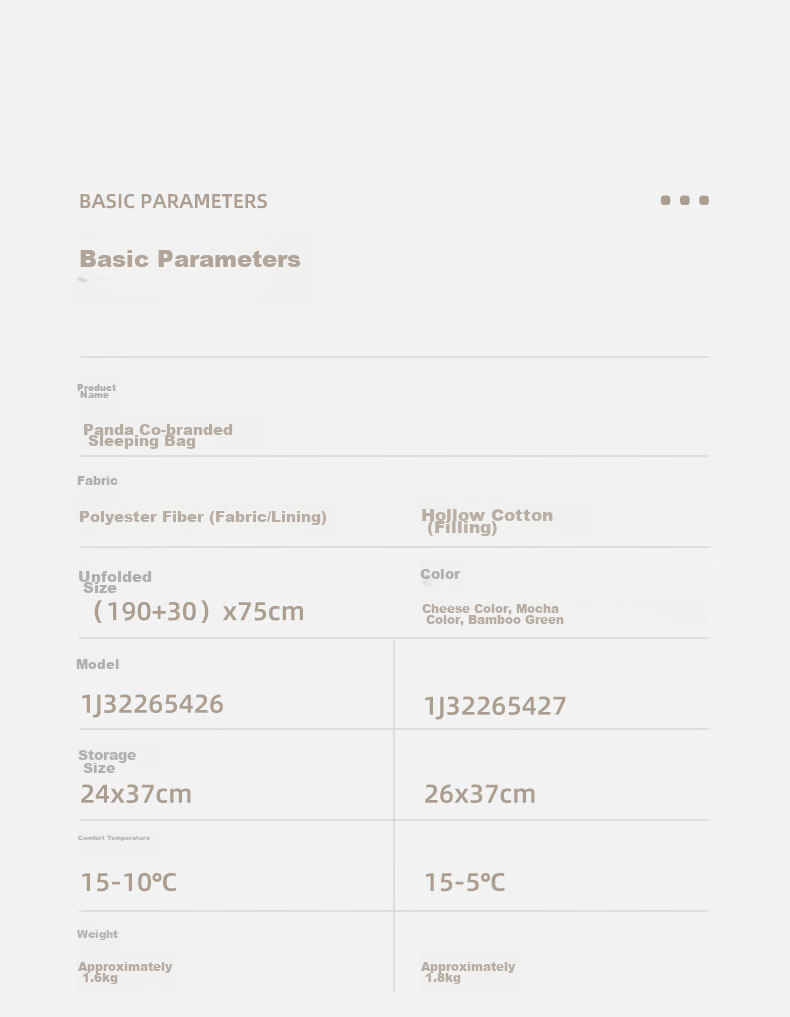This screenshot has width=790, height=1017.
Task: Click the Product Name label
Action: [x=97, y=391]
